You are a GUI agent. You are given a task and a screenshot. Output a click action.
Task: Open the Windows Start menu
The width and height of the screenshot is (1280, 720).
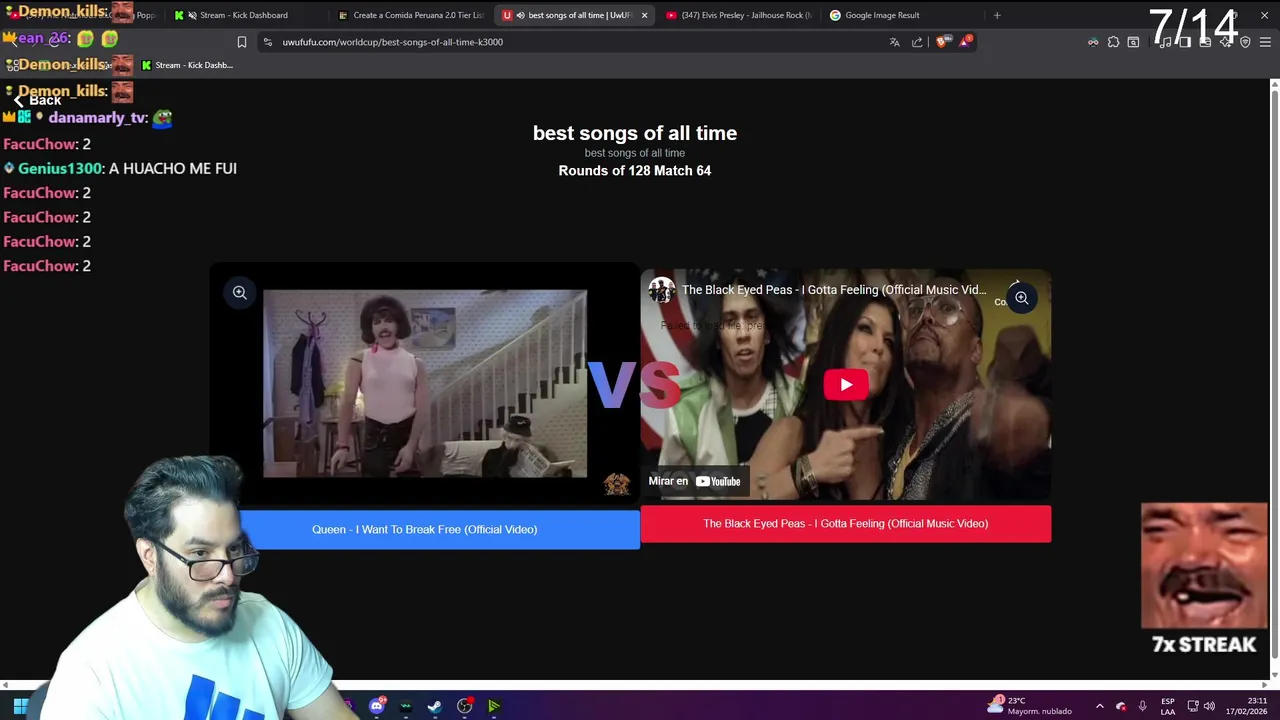point(20,706)
